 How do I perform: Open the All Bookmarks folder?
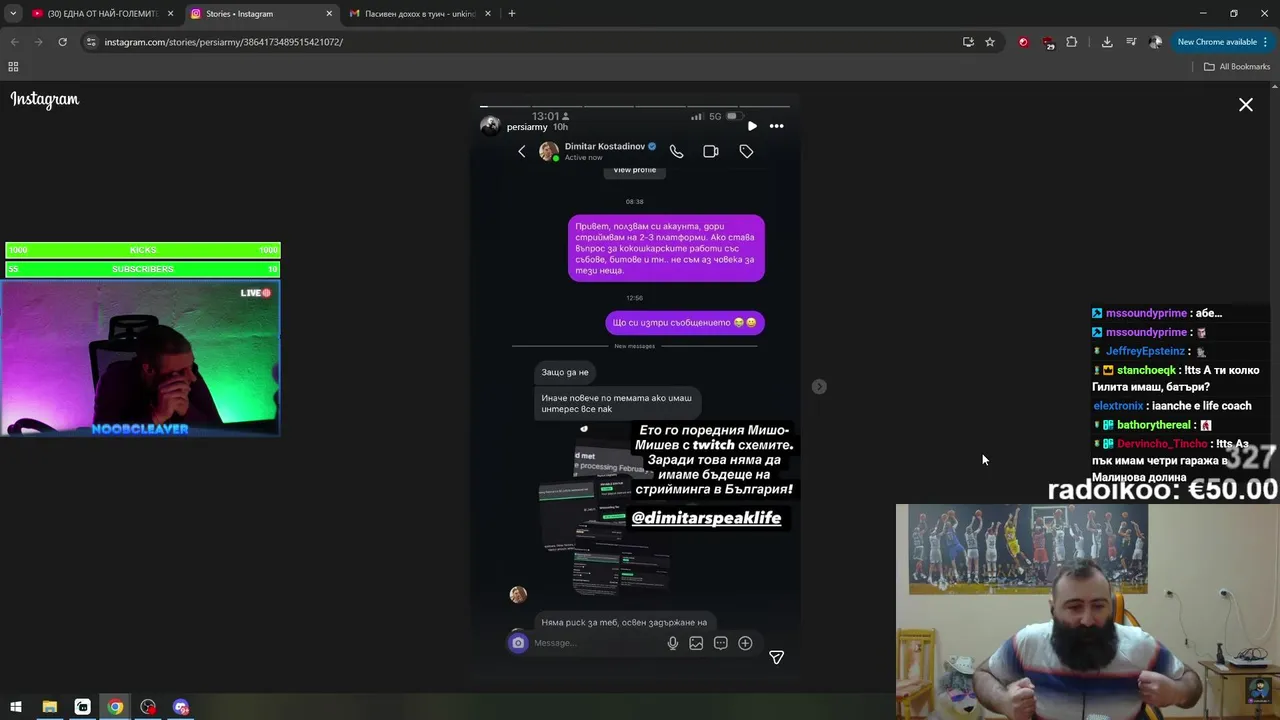coord(1237,67)
